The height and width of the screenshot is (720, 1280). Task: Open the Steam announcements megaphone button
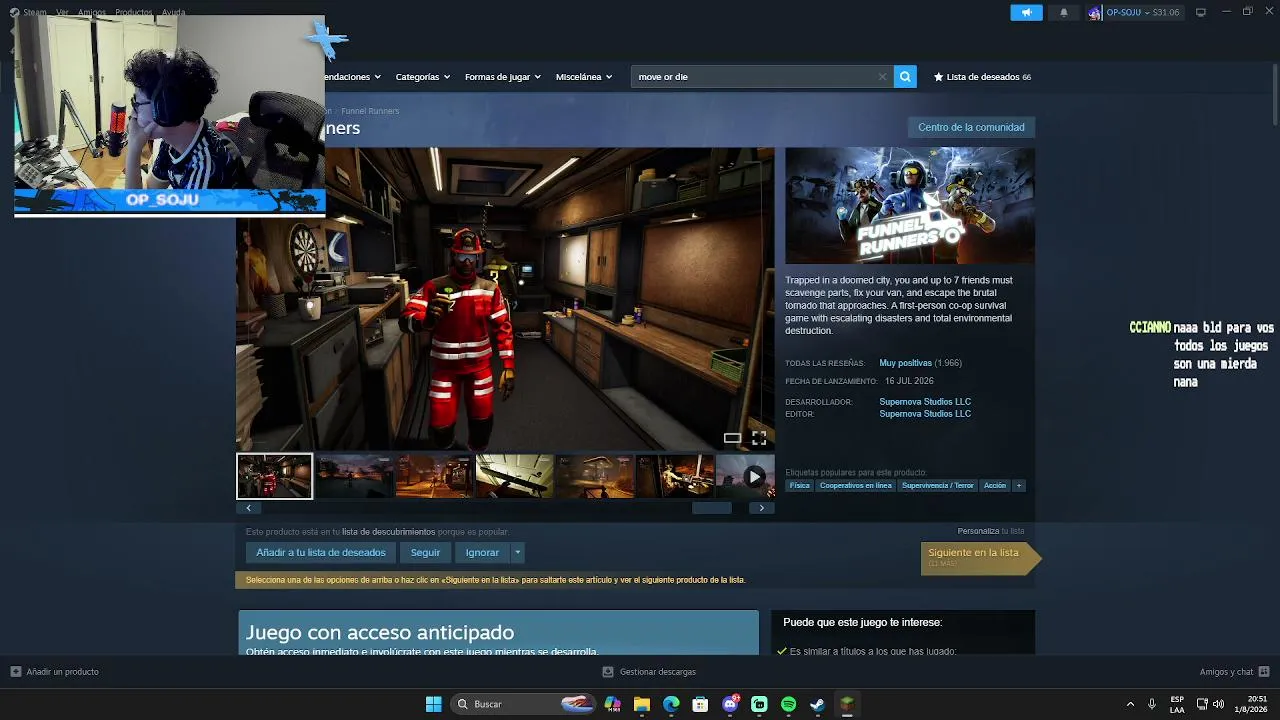[x=1026, y=12]
